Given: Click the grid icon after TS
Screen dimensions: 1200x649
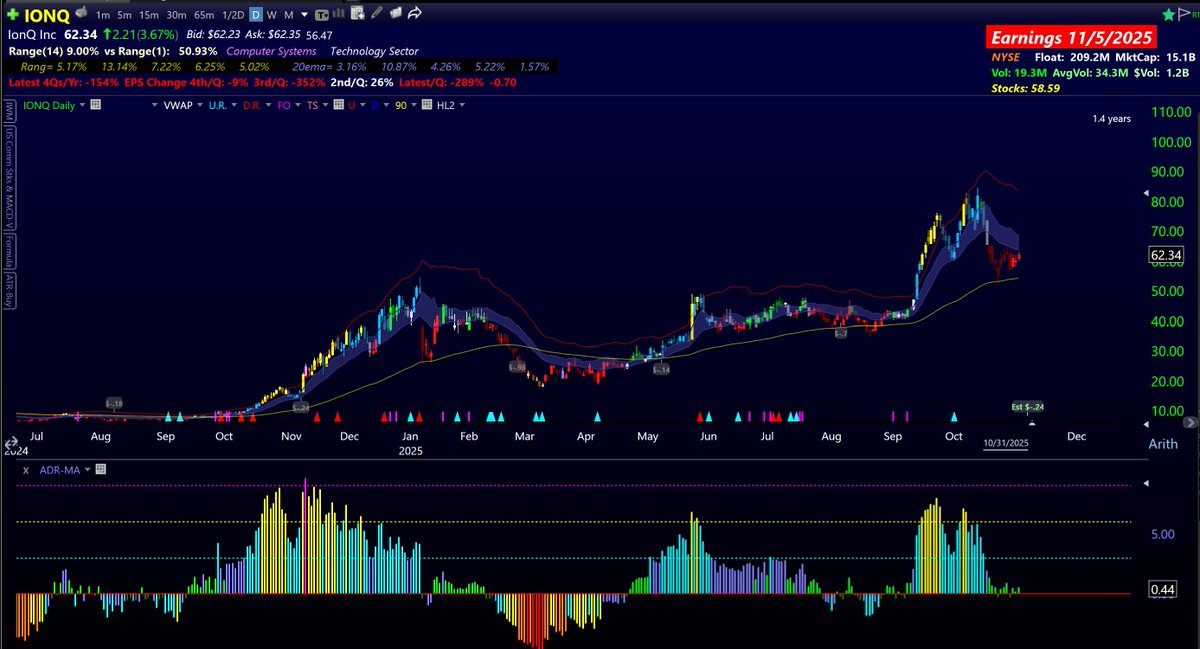Looking at the screenshot, I should (x=339, y=104).
